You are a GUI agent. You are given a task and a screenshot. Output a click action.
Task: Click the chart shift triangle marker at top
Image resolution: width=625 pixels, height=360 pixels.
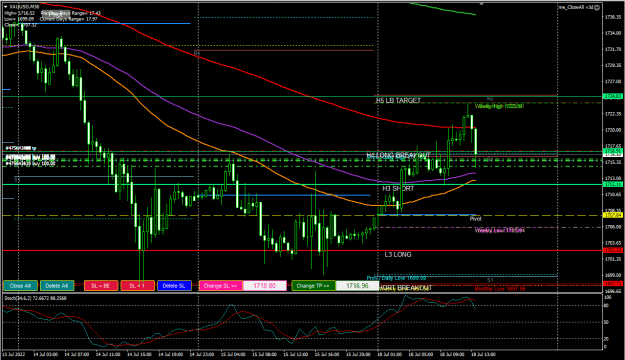coord(482,3)
